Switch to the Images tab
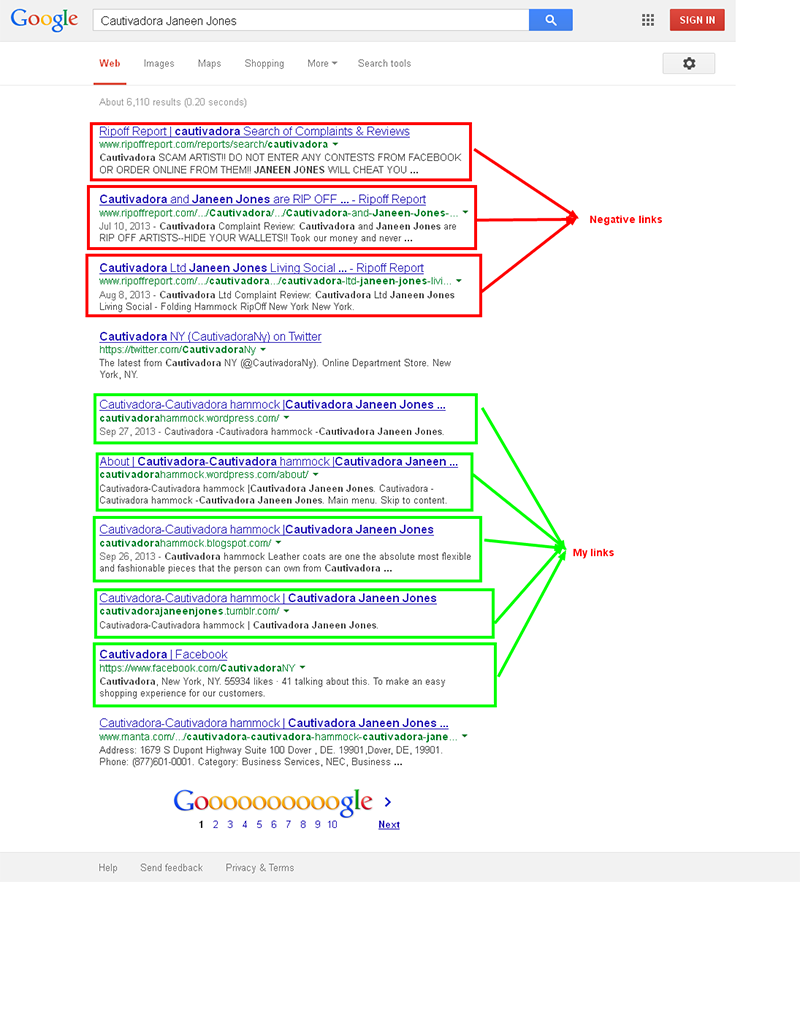 coord(158,63)
